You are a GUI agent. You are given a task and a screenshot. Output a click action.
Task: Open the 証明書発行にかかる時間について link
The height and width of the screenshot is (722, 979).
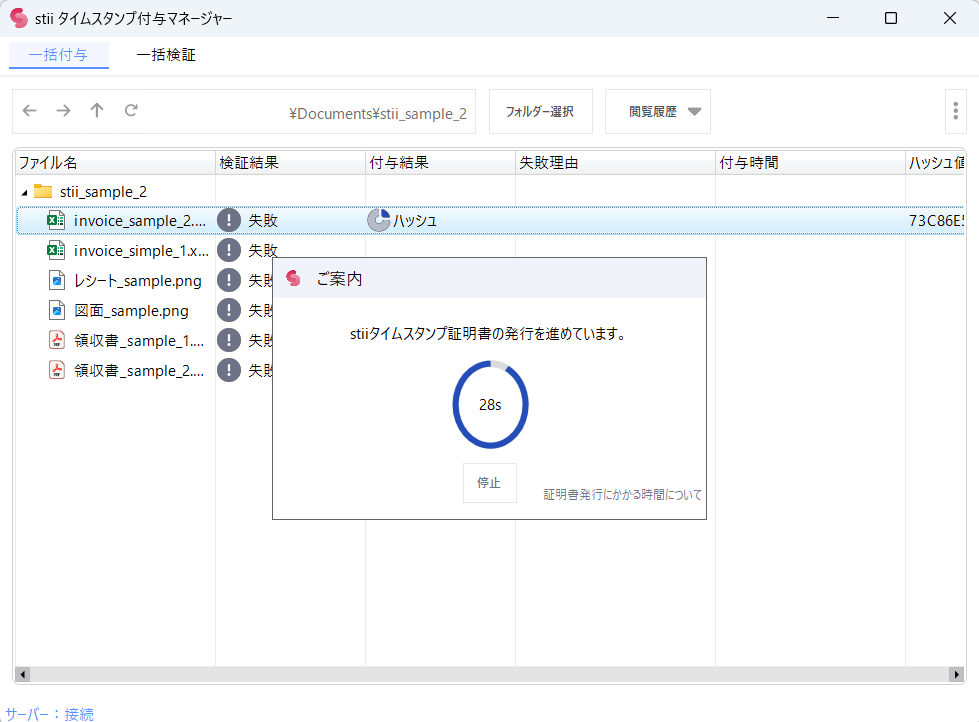click(622, 495)
